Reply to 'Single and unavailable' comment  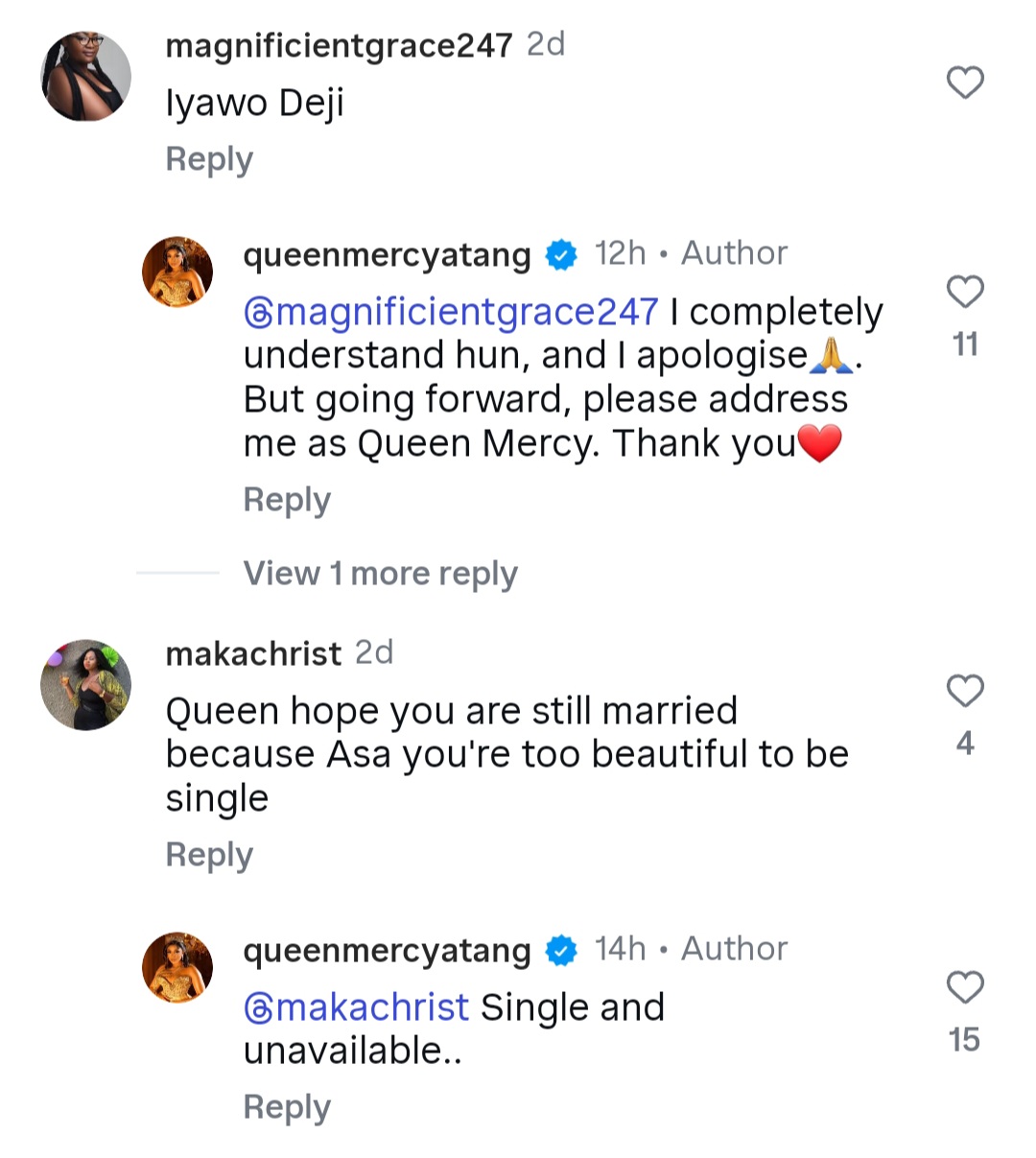point(287,1107)
